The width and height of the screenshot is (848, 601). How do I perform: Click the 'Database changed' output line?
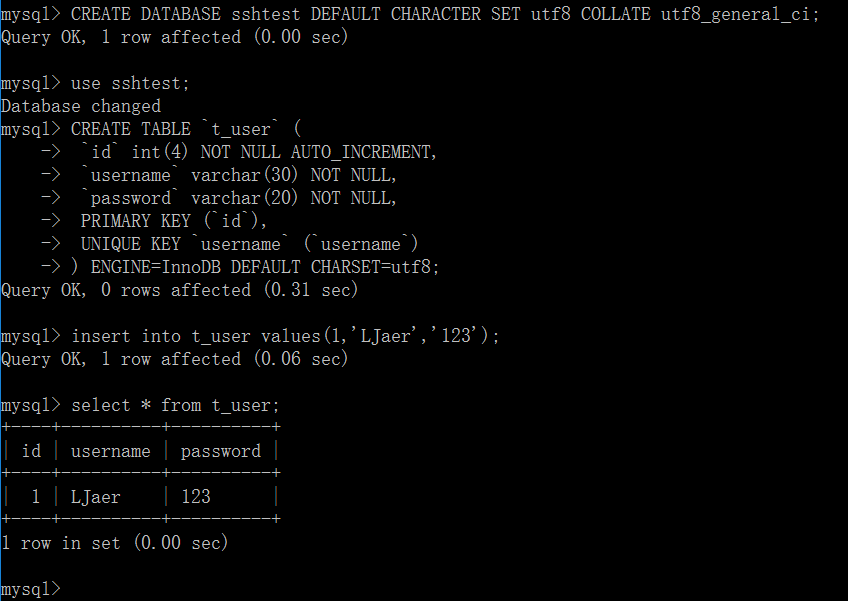(81, 106)
